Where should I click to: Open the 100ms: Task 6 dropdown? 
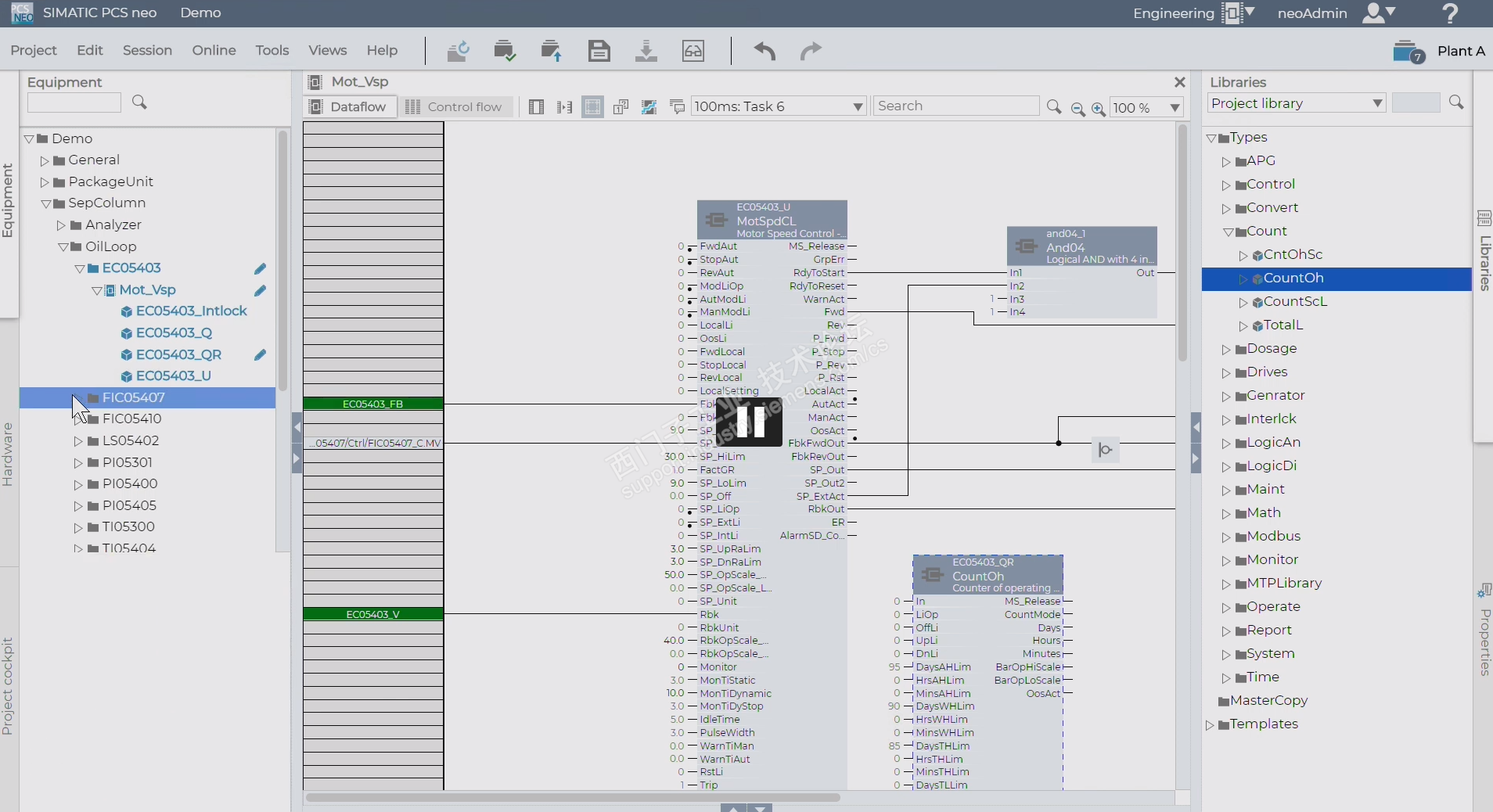(779, 106)
